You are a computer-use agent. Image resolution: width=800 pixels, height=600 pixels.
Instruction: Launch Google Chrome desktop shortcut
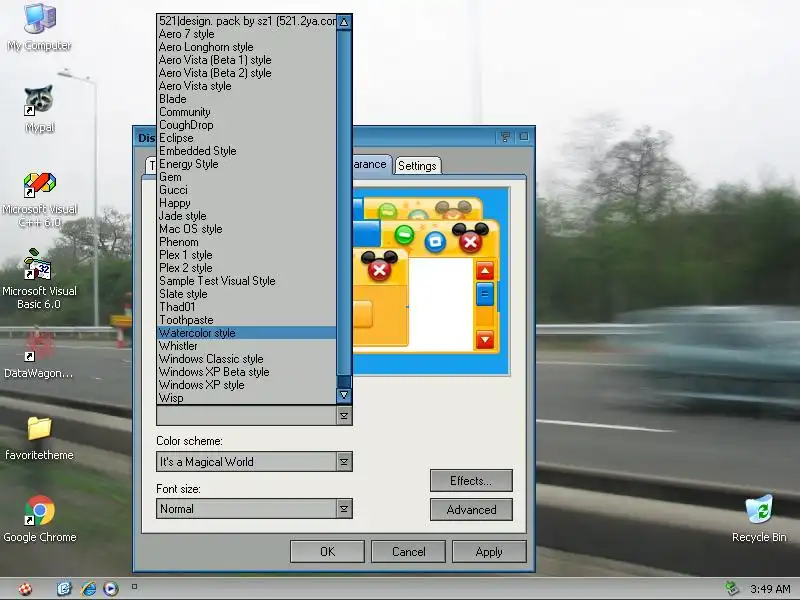tap(39, 518)
